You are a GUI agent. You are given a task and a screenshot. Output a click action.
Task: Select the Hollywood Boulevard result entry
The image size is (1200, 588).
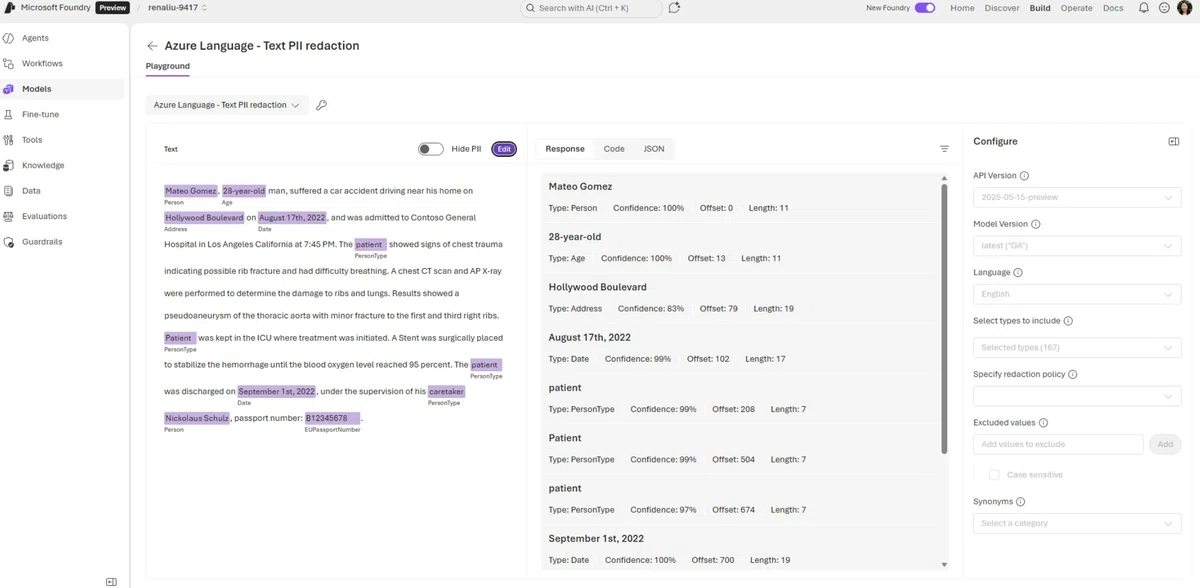pyautogui.click(x=740, y=298)
